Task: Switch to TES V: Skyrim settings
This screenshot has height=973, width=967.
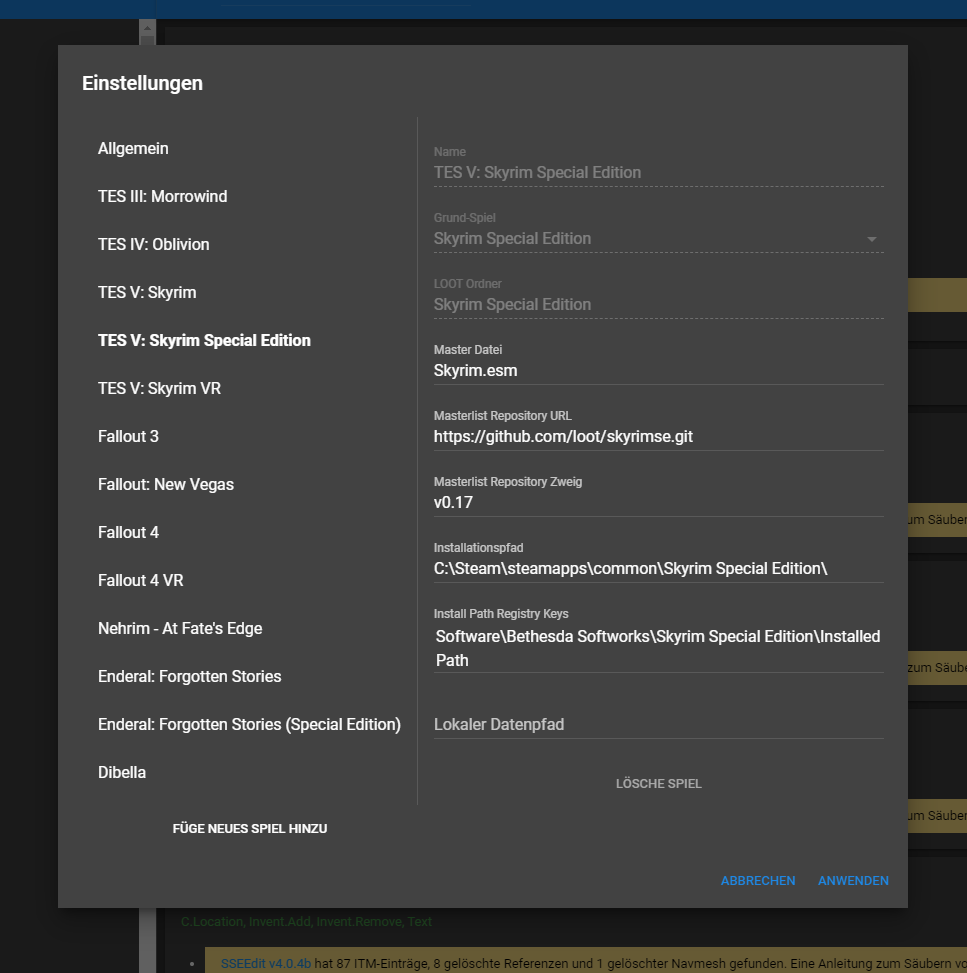Action: pyautogui.click(x=147, y=293)
